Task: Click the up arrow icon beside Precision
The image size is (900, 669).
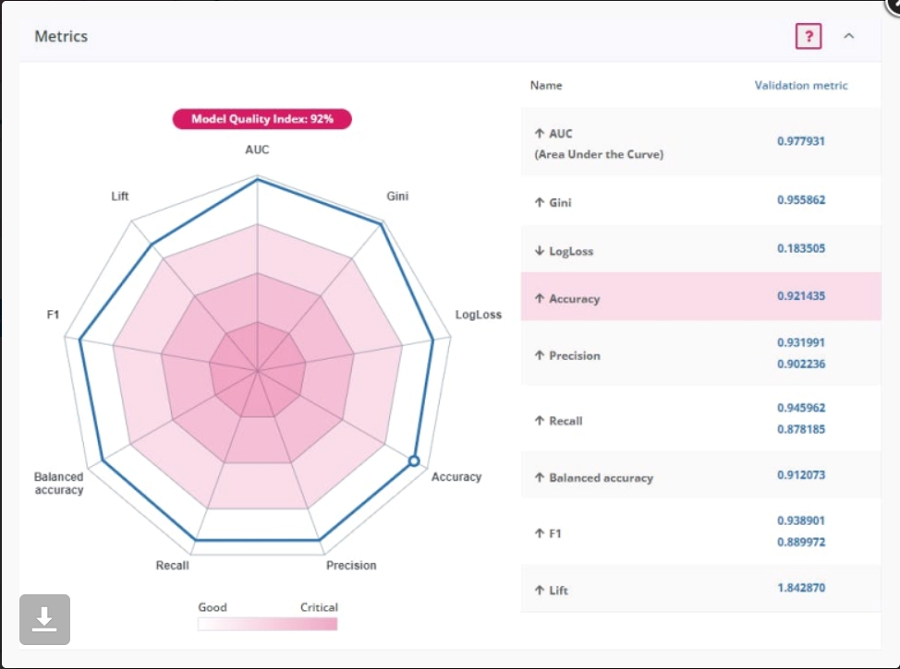Action: tap(540, 355)
